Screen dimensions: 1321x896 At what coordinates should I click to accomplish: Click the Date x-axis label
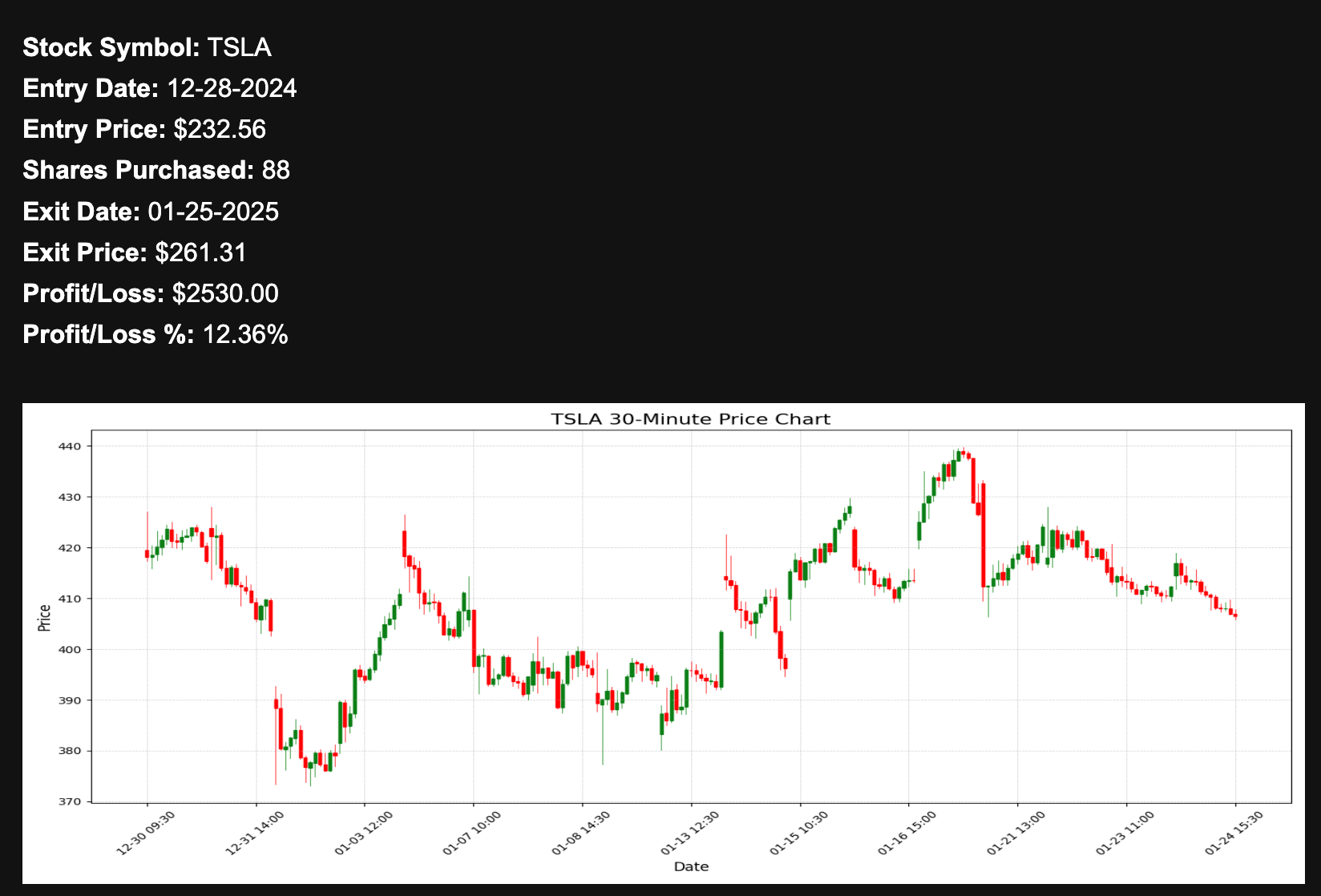click(x=691, y=866)
